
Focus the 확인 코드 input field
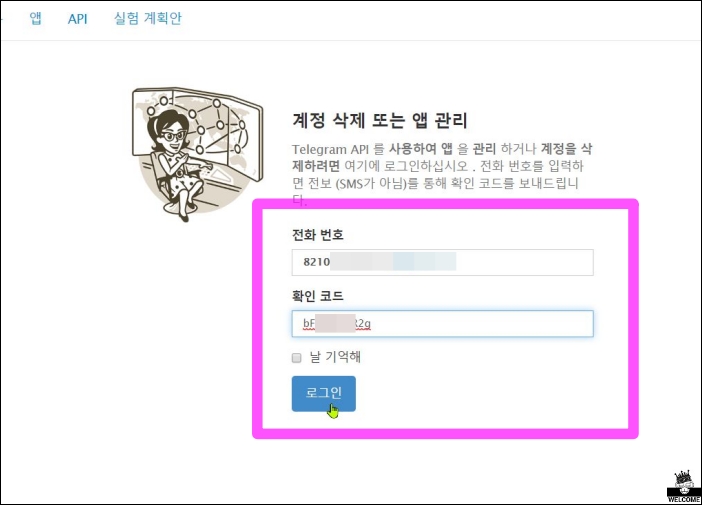442,323
